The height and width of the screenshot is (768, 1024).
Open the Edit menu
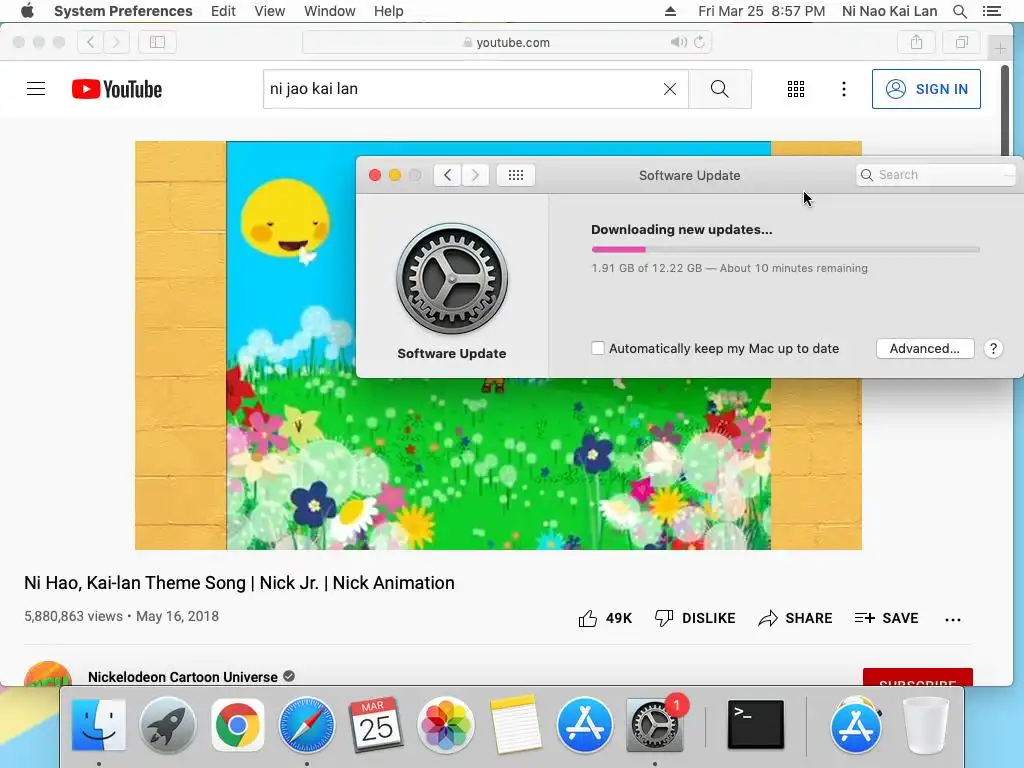click(223, 11)
